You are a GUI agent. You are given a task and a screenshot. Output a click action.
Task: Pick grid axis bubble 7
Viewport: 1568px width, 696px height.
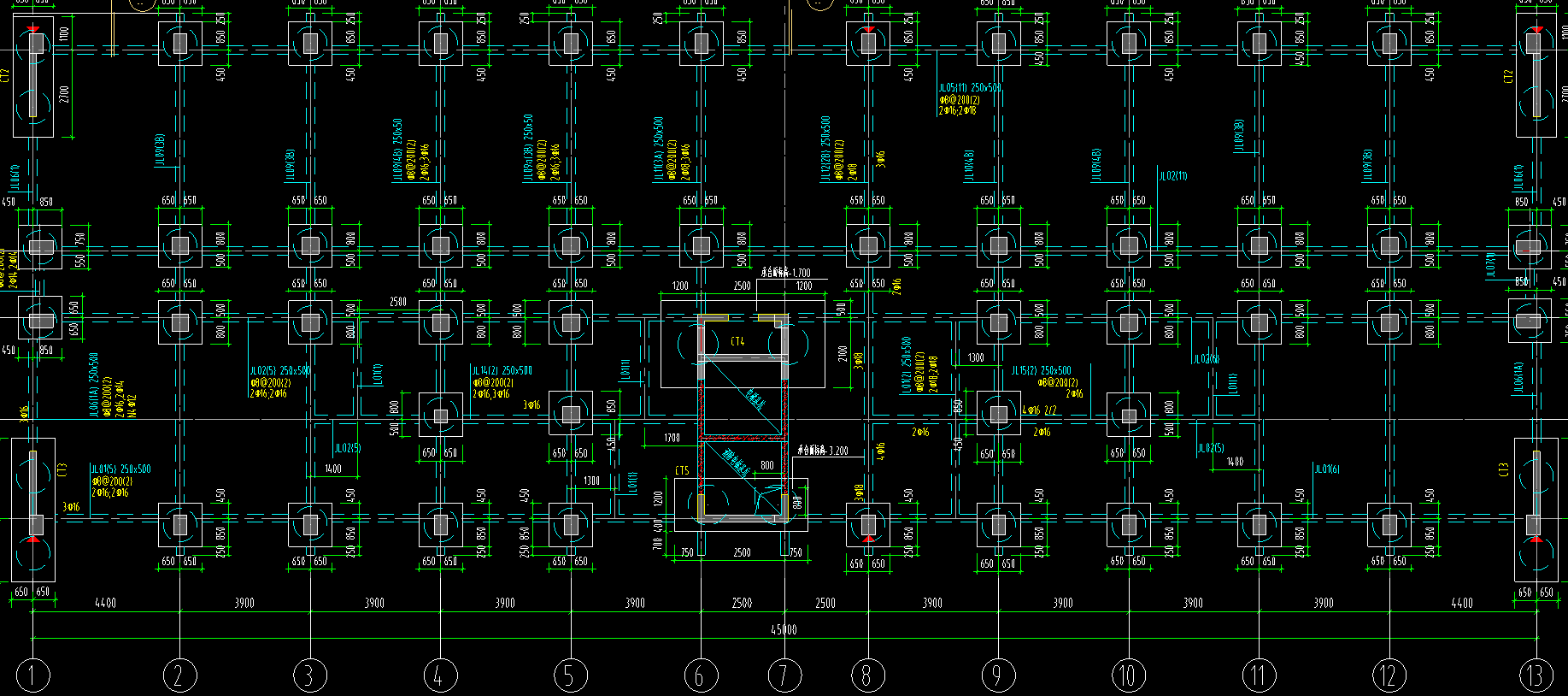(784, 675)
